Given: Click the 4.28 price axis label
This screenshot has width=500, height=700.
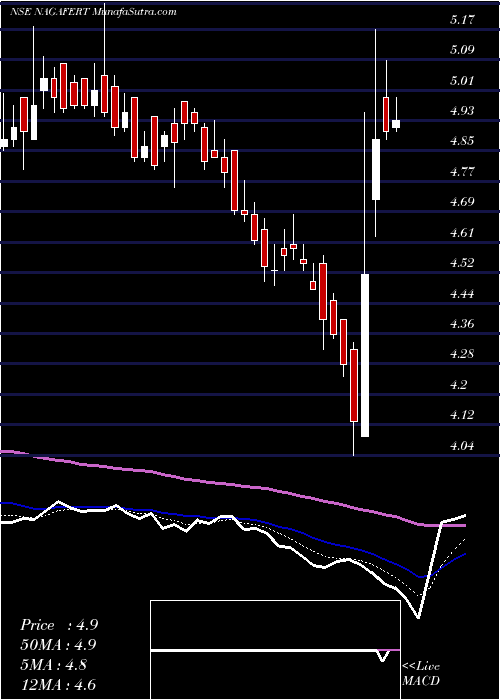Looking at the screenshot, I should (462, 354).
